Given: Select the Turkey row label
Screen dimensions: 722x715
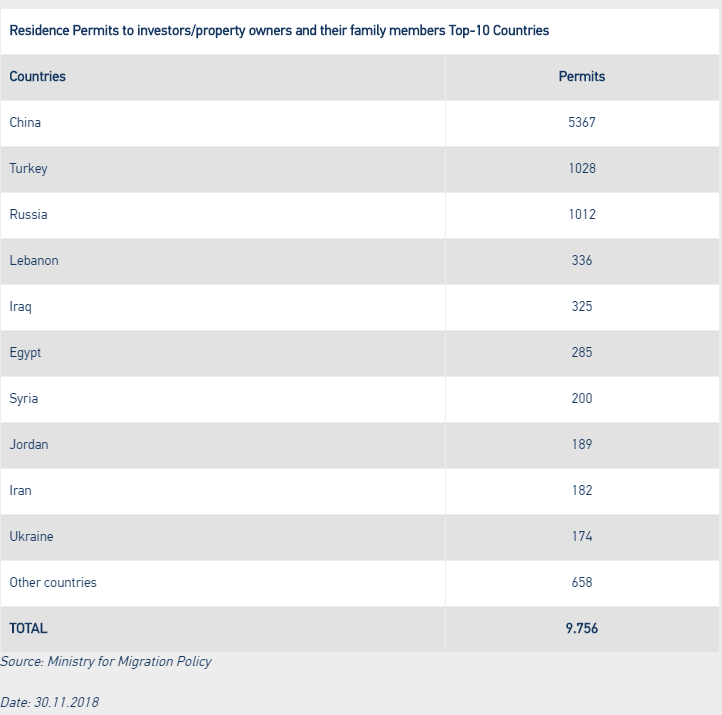Looking at the screenshot, I should [28, 168].
